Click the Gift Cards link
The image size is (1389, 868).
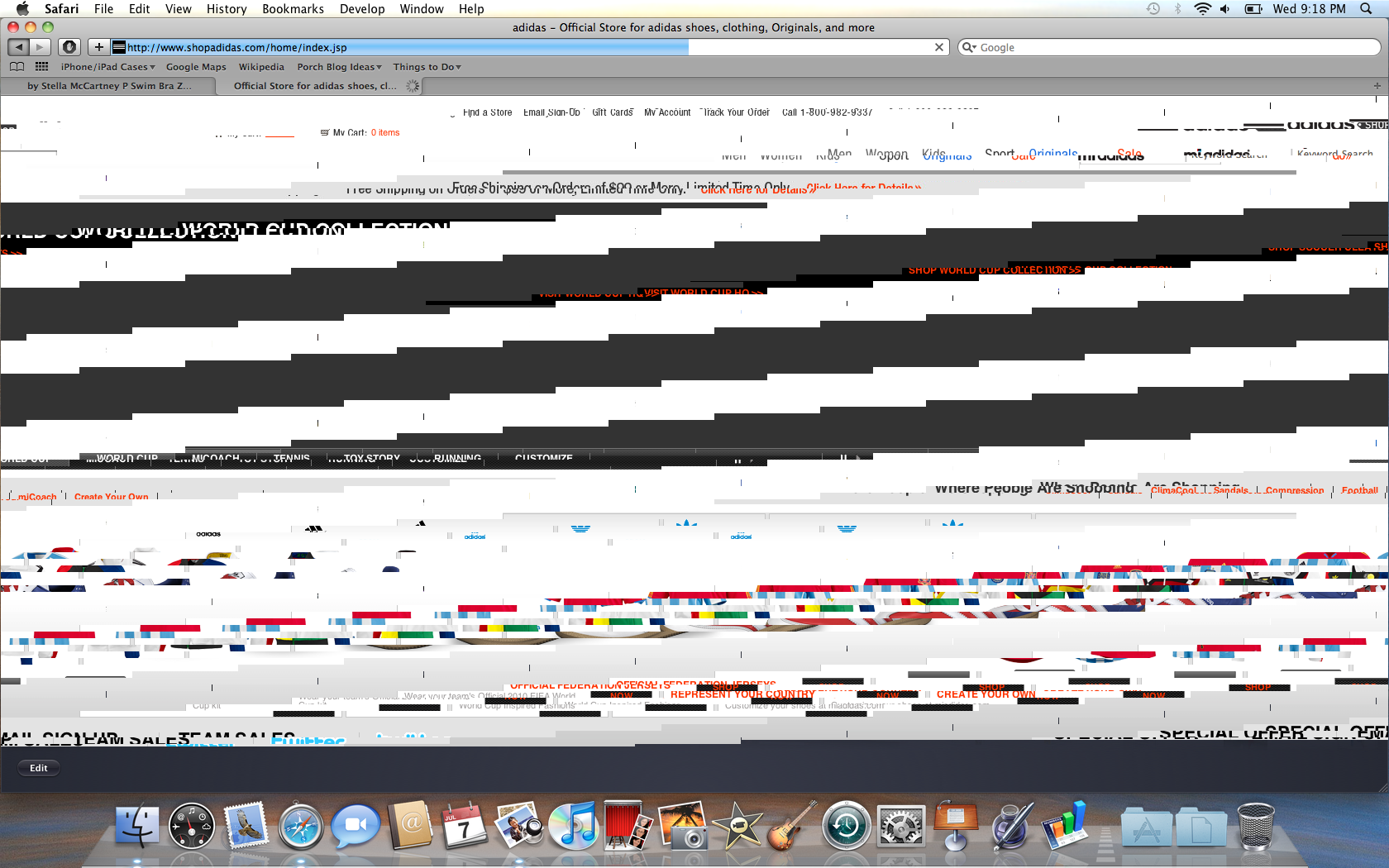point(613,112)
